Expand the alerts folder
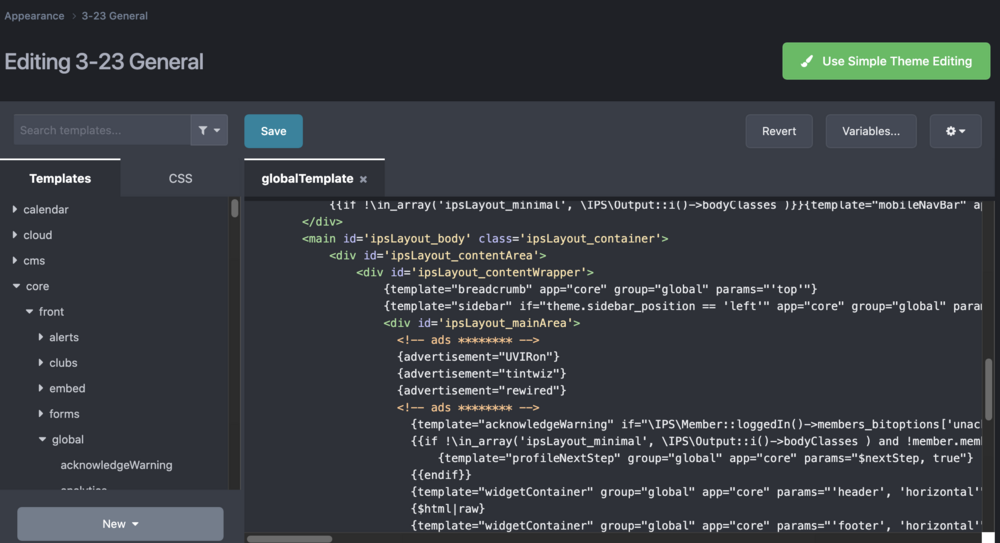The height and width of the screenshot is (543, 1000). (41, 337)
